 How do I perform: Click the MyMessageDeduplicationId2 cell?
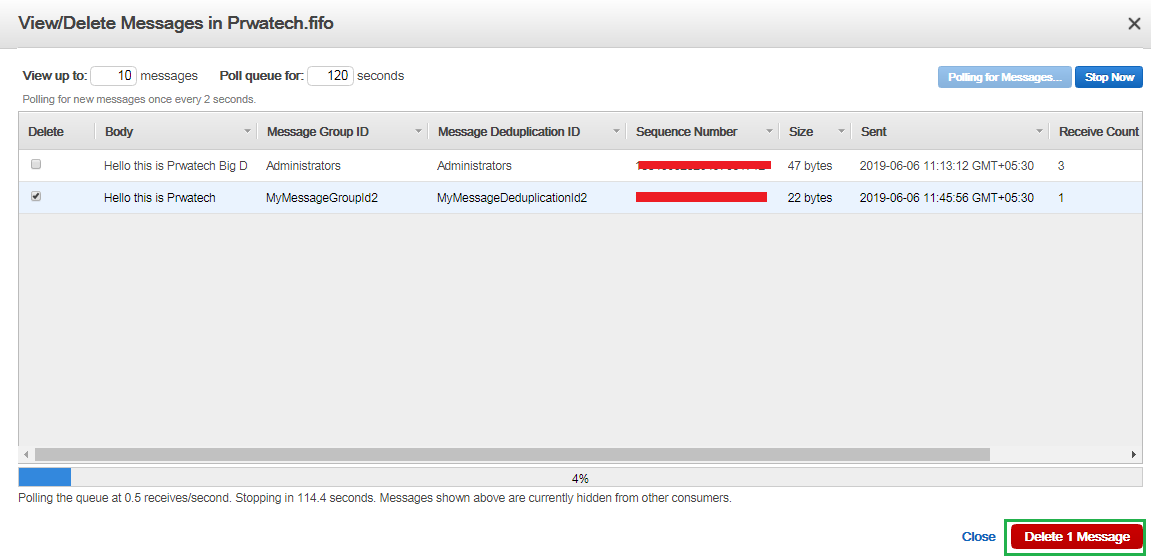tap(512, 198)
